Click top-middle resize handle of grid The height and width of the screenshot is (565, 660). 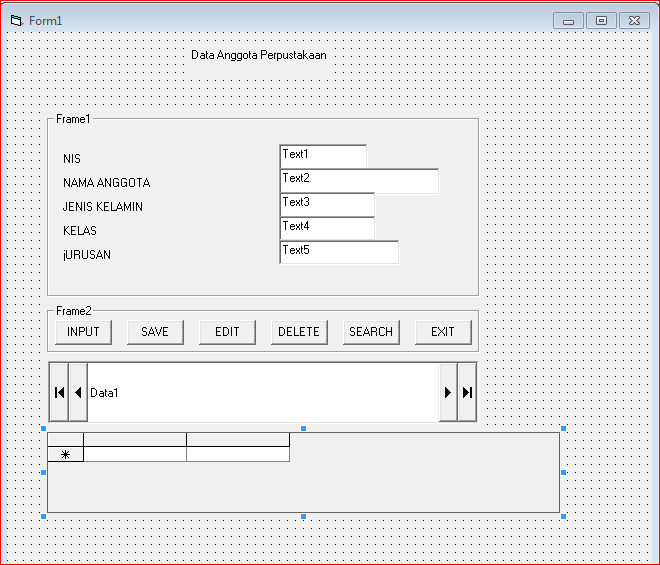(x=303, y=428)
